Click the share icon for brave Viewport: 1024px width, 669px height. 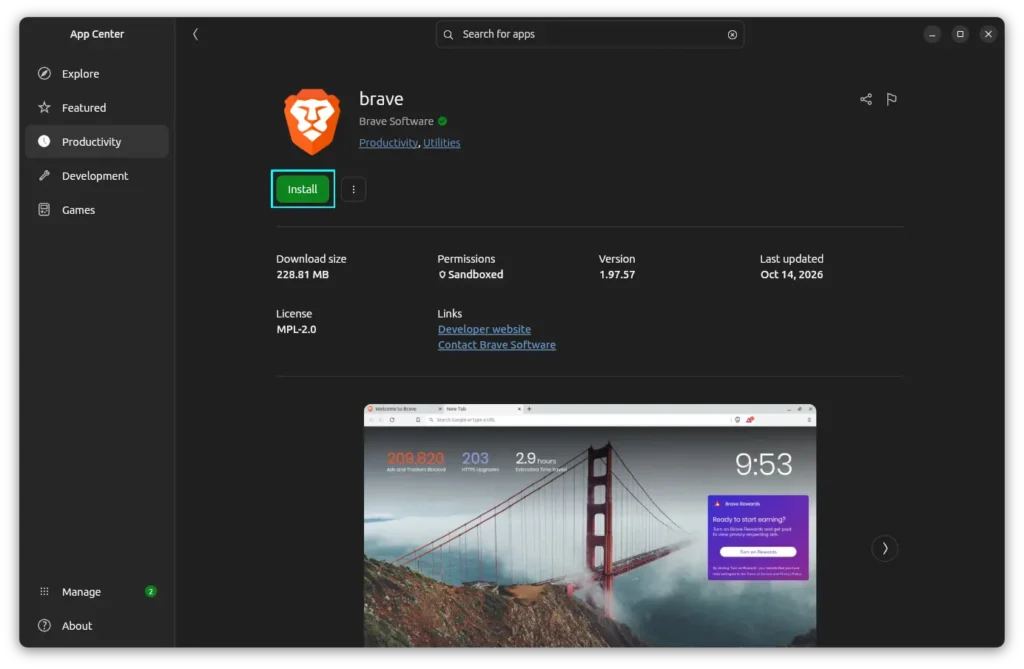tap(866, 99)
